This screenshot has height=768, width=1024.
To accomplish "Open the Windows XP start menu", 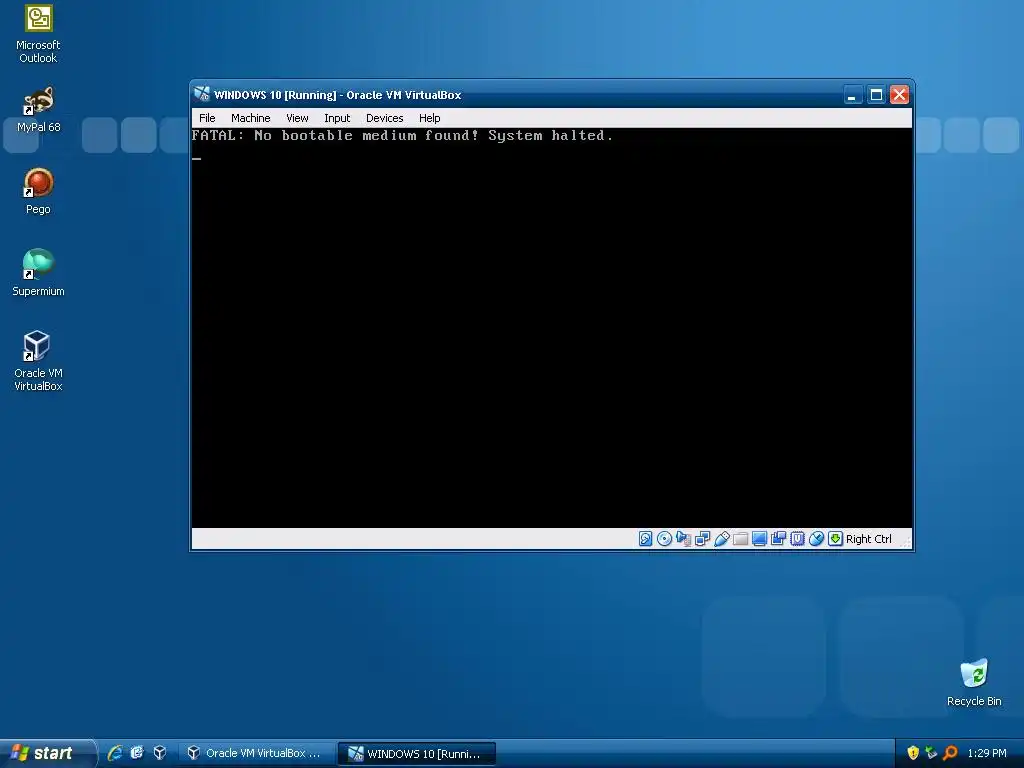I will pos(46,753).
